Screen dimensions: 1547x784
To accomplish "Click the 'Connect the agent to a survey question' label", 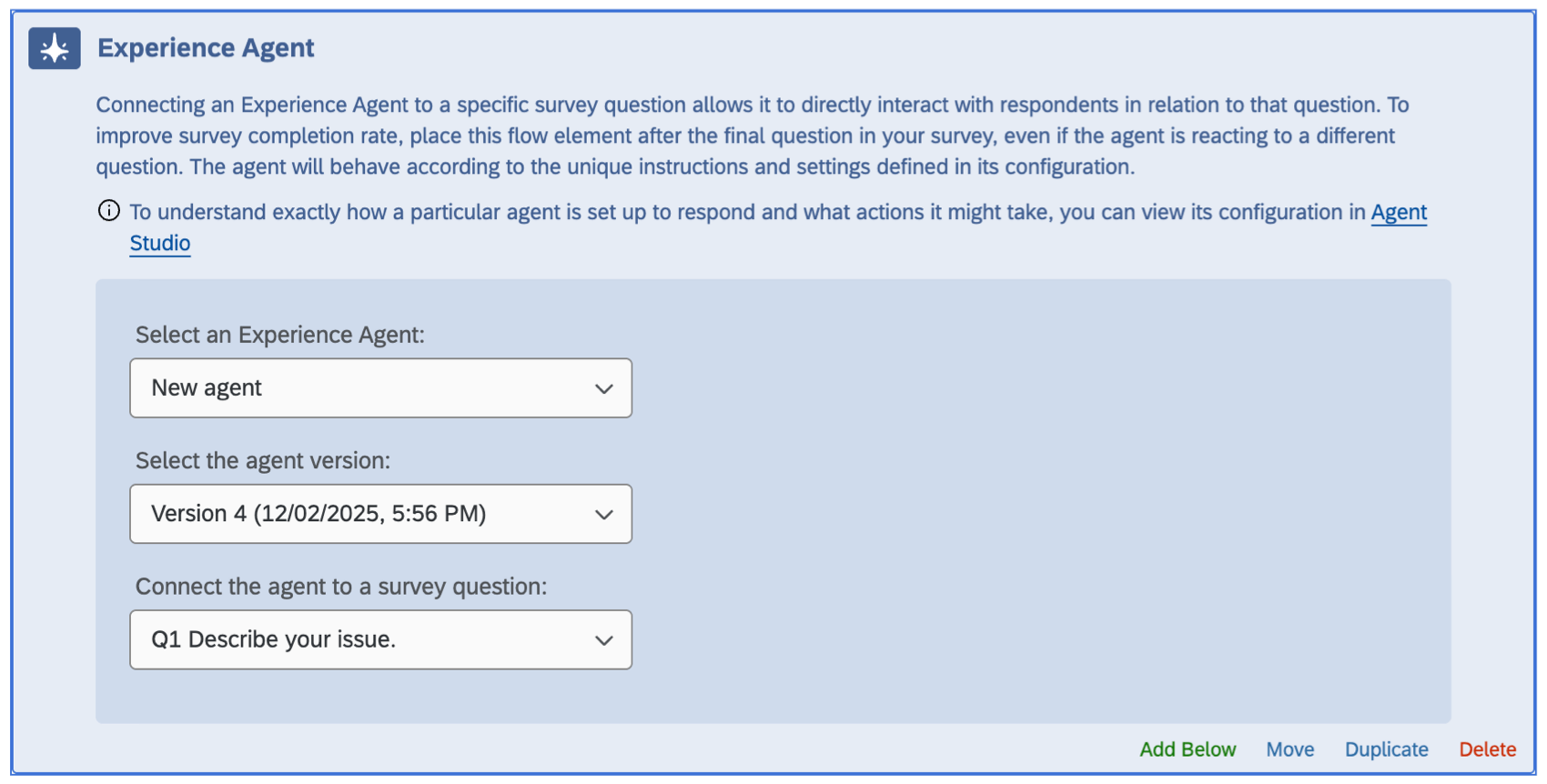I will coord(342,587).
